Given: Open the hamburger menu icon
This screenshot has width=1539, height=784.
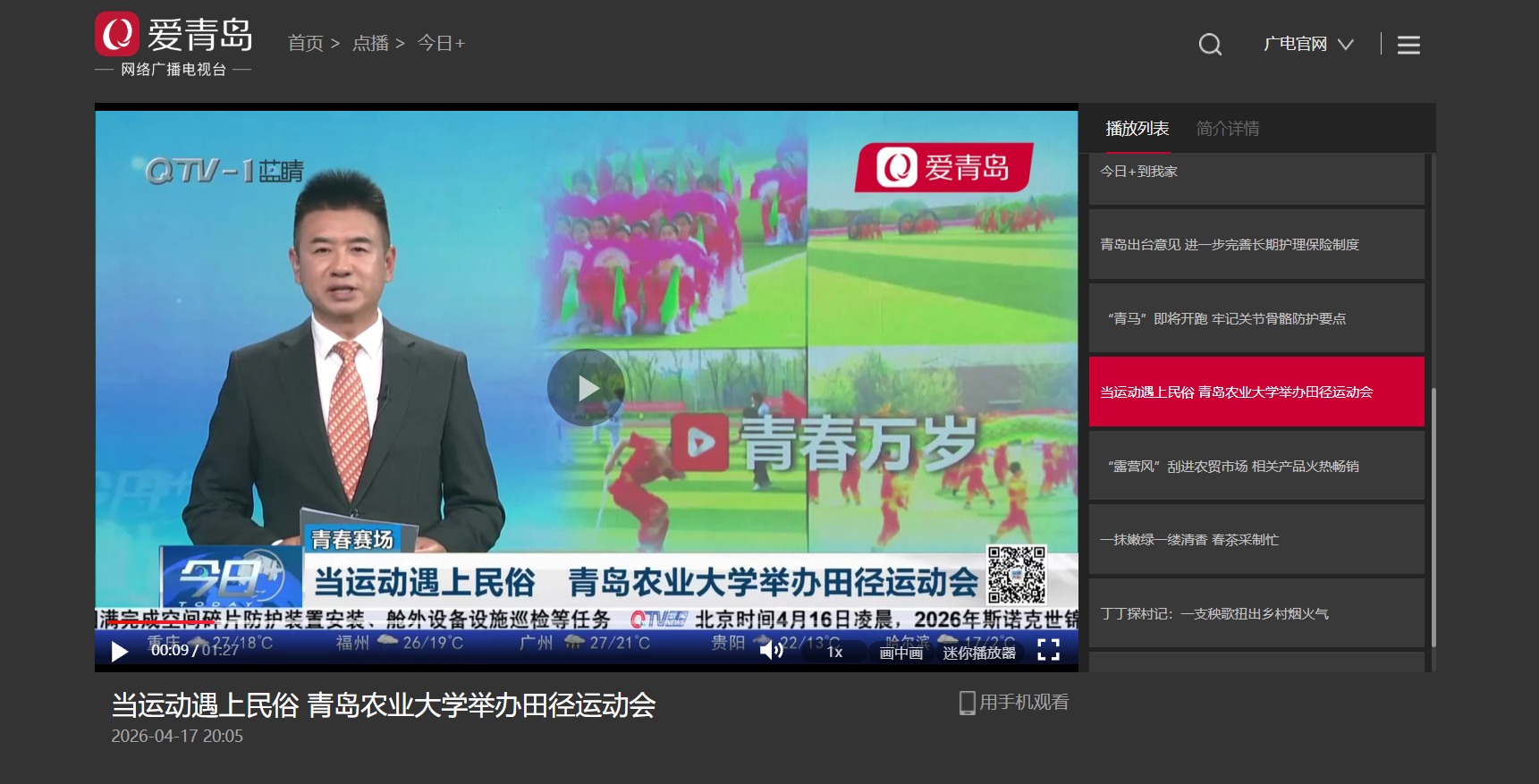Looking at the screenshot, I should click(1408, 45).
